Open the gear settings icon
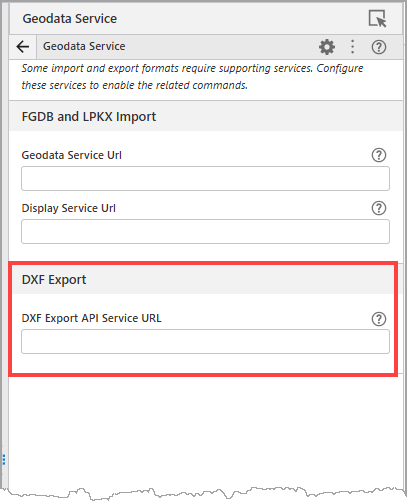The width and height of the screenshot is (407, 502). coord(327,47)
